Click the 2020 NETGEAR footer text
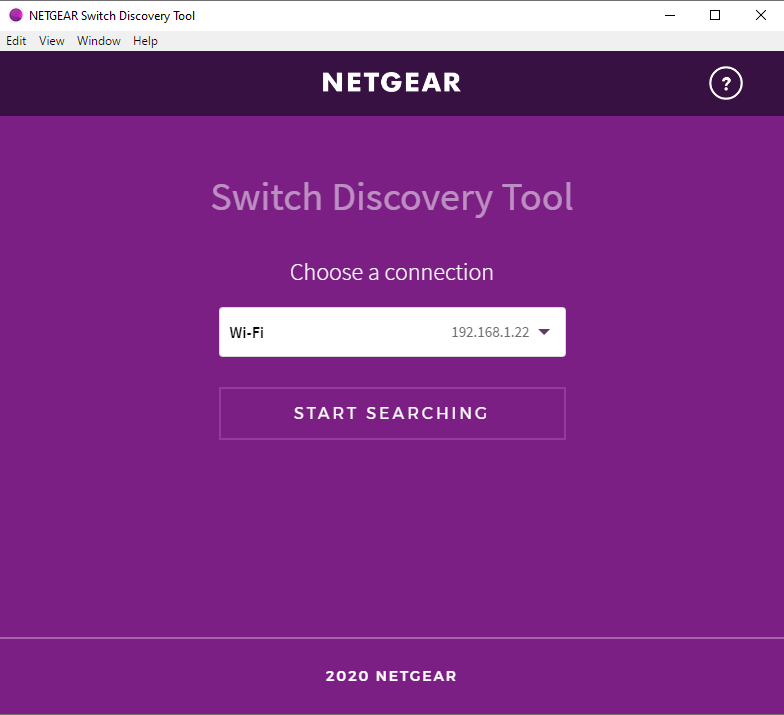Screen dimensions: 784x715 [x=391, y=676]
